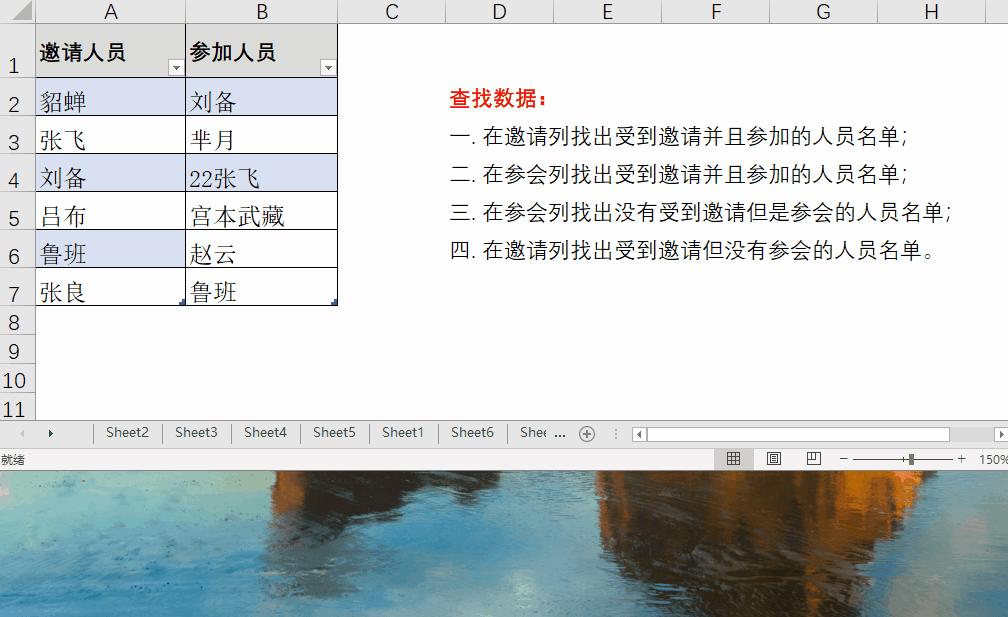Select the Normal view icon in status bar
Viewport: 1008px width, 617px height.
pyautogui.click(x=734, y=458)
